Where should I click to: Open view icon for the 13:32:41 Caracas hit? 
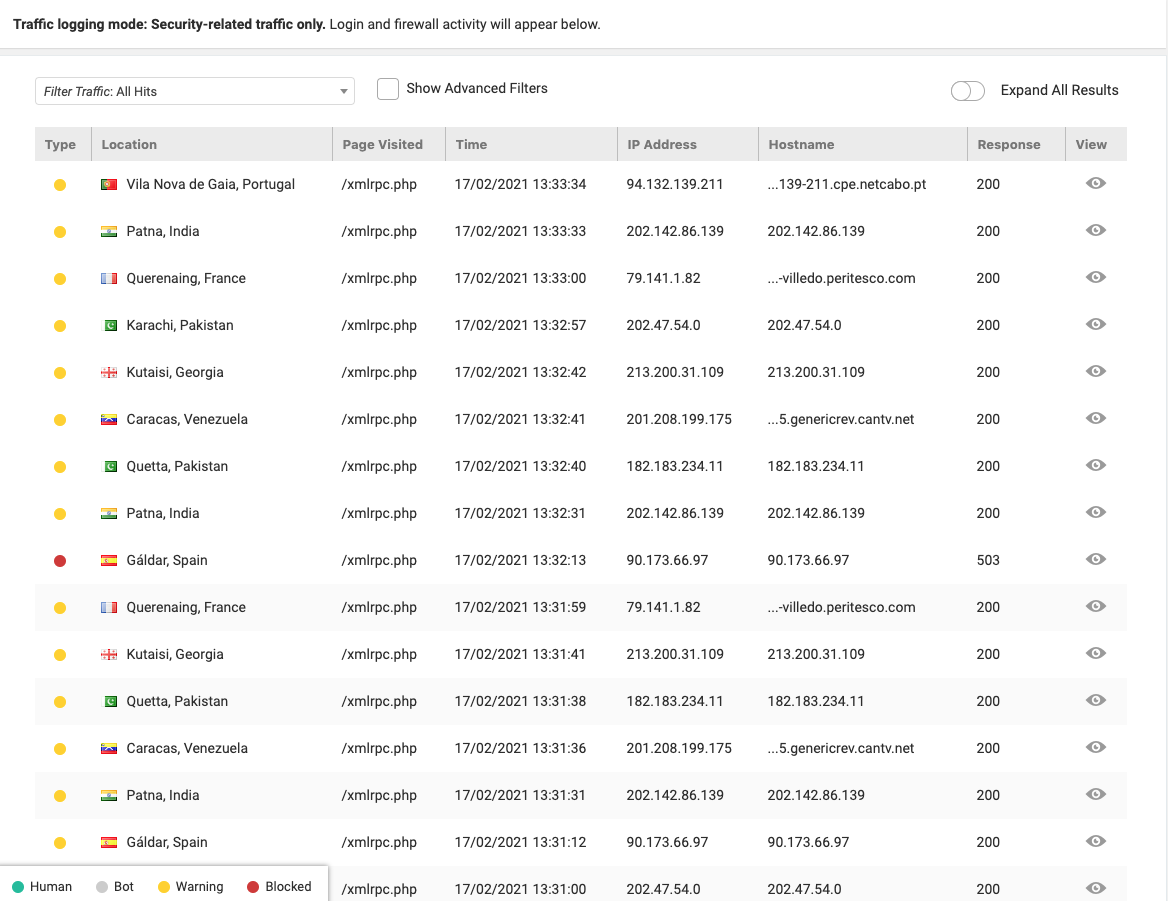pos(1095,418)
